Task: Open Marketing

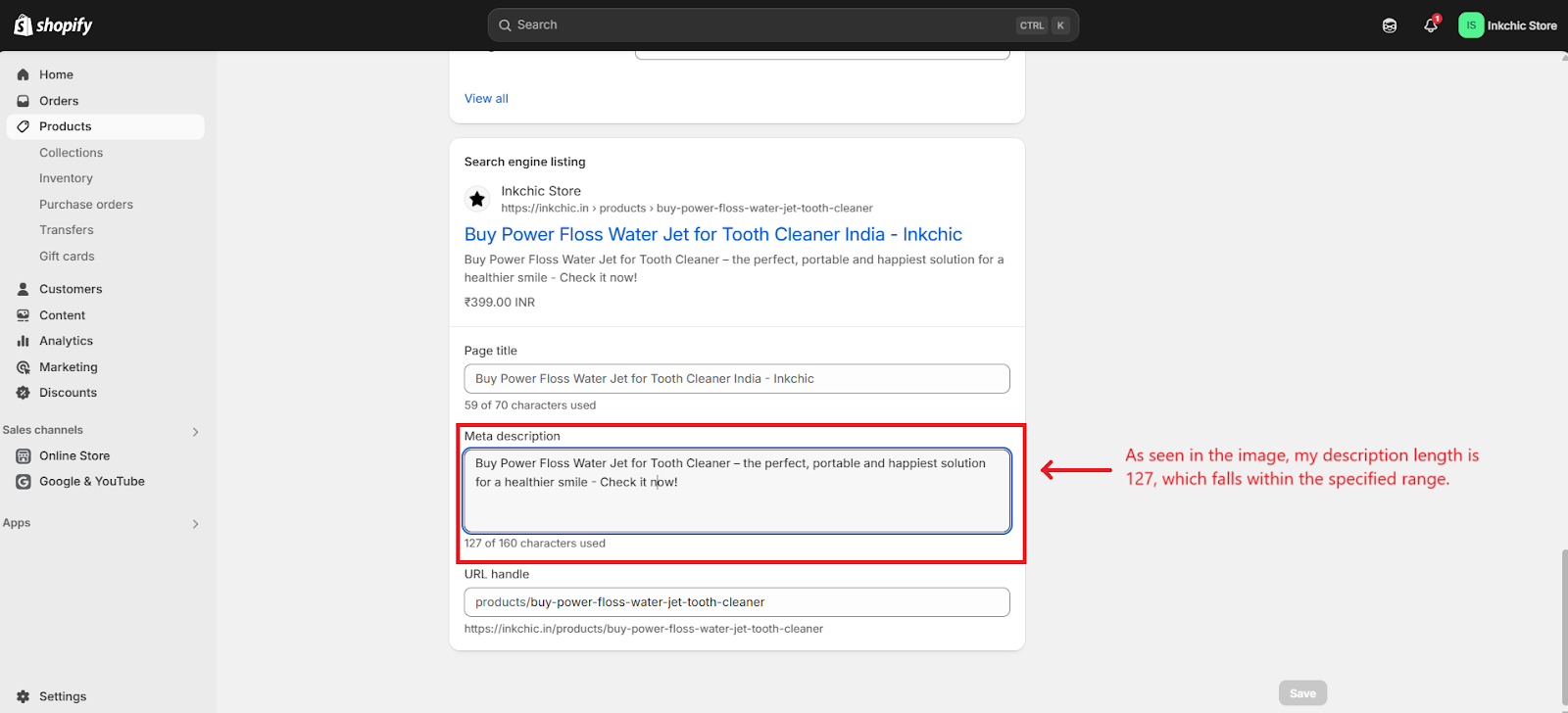Action: pyautogui.click(x=68, y=367)
